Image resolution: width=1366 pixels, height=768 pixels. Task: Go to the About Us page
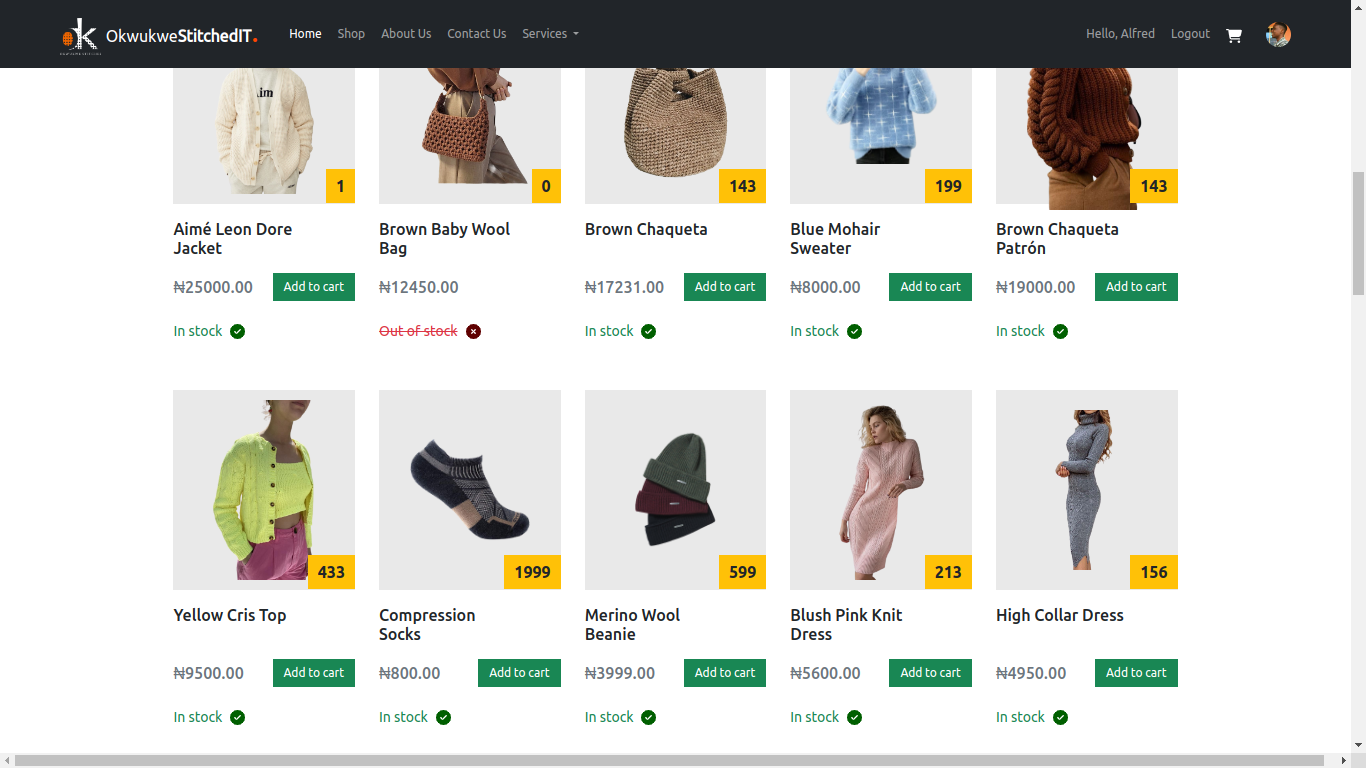pyautogui.click(x=406, y=34)
